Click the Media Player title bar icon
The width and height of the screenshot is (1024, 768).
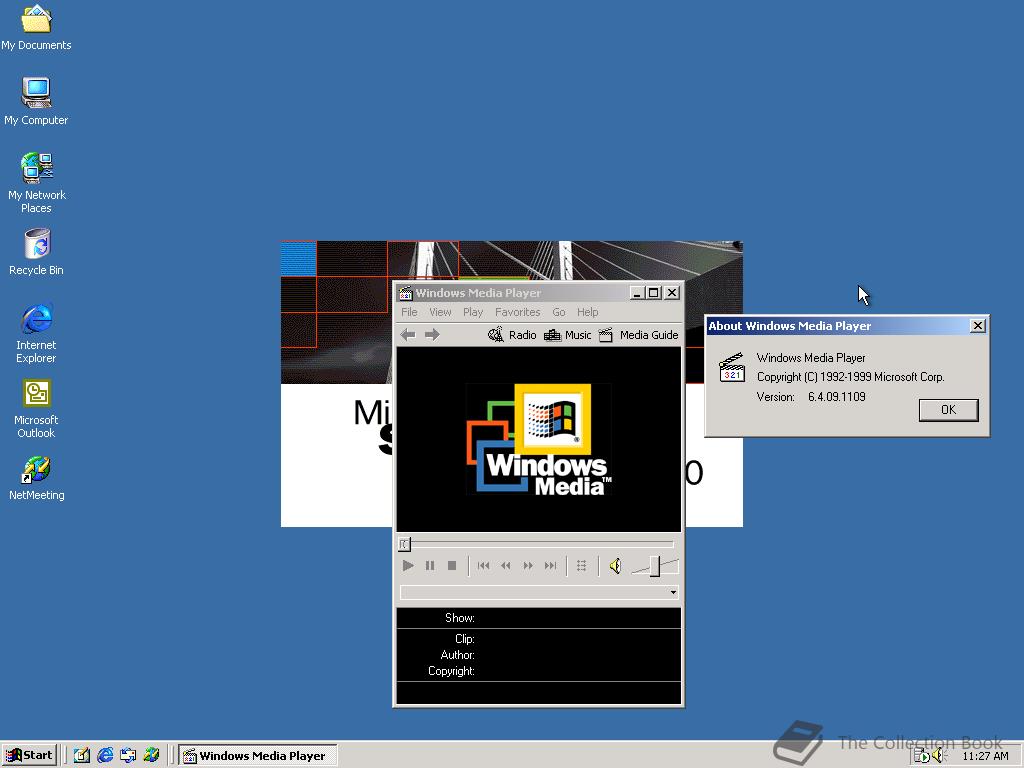[406, 293]
